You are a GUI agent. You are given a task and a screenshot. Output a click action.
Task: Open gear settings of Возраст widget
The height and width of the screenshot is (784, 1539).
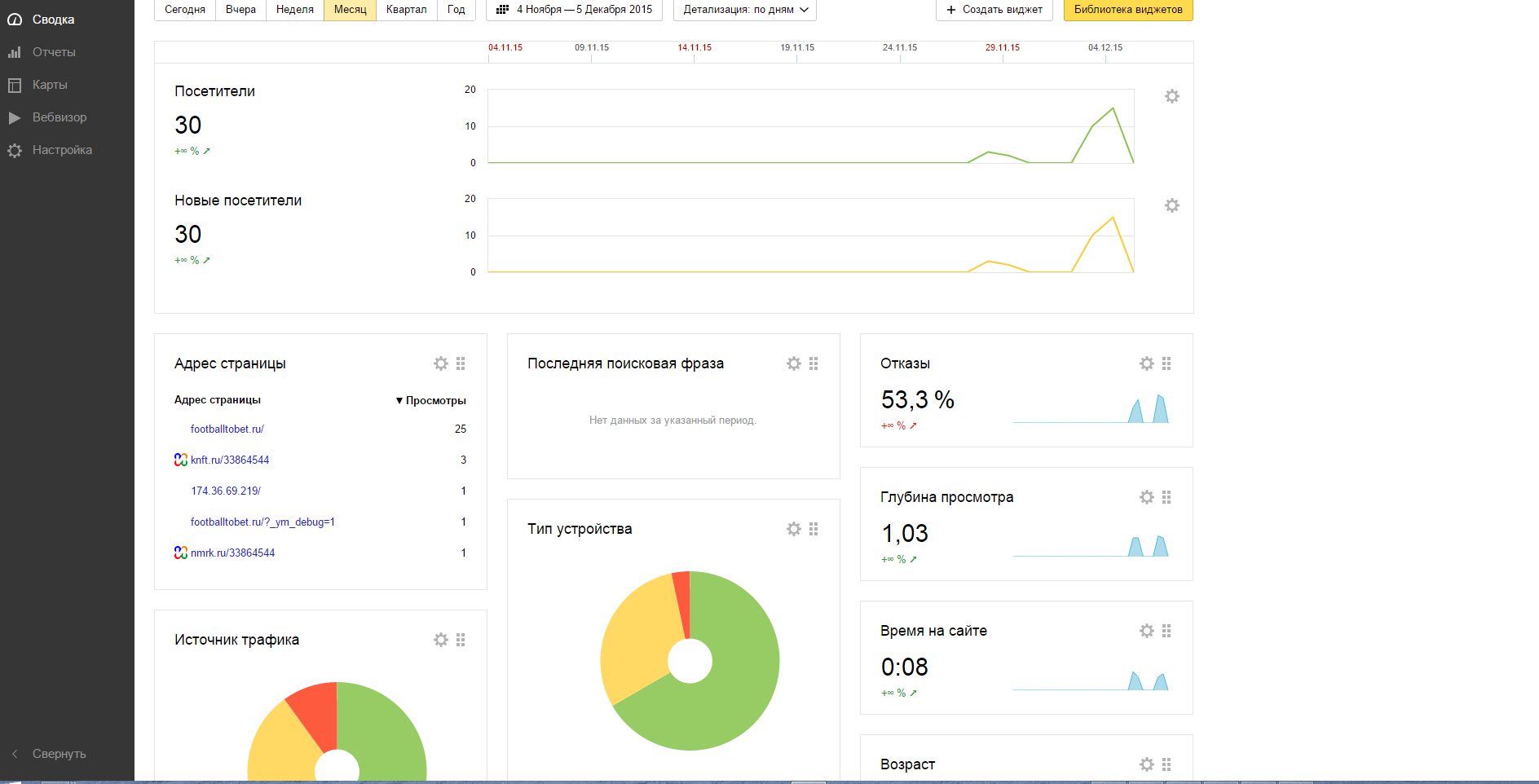1147,764
